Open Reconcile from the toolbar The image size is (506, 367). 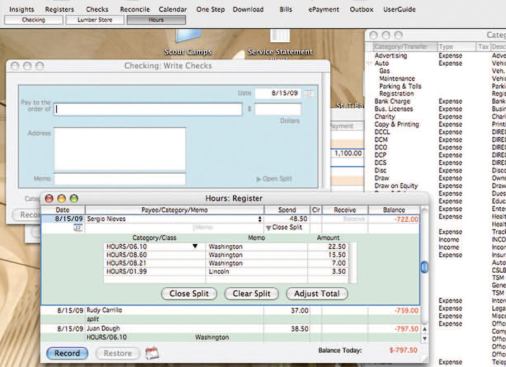(135, 9)
